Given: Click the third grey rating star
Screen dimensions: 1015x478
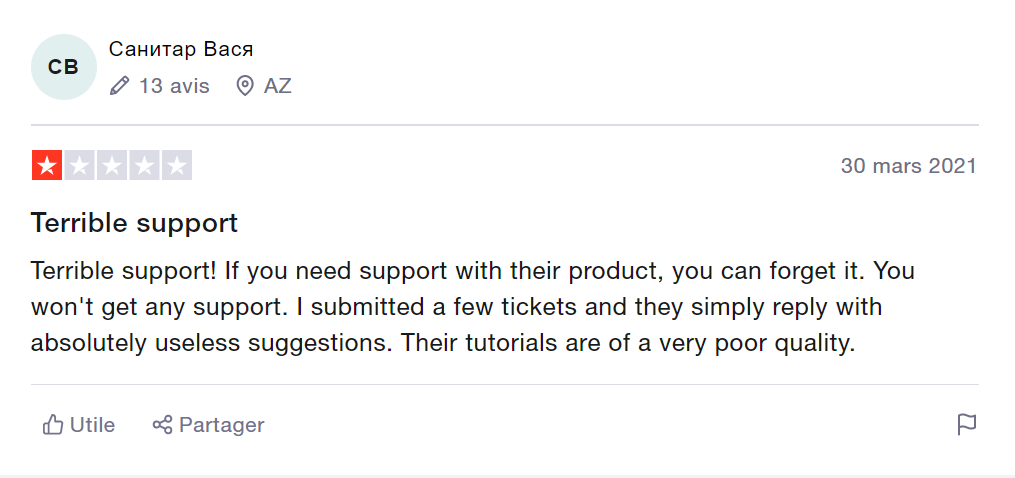Looking at the screenshot, I should point(111,166).
